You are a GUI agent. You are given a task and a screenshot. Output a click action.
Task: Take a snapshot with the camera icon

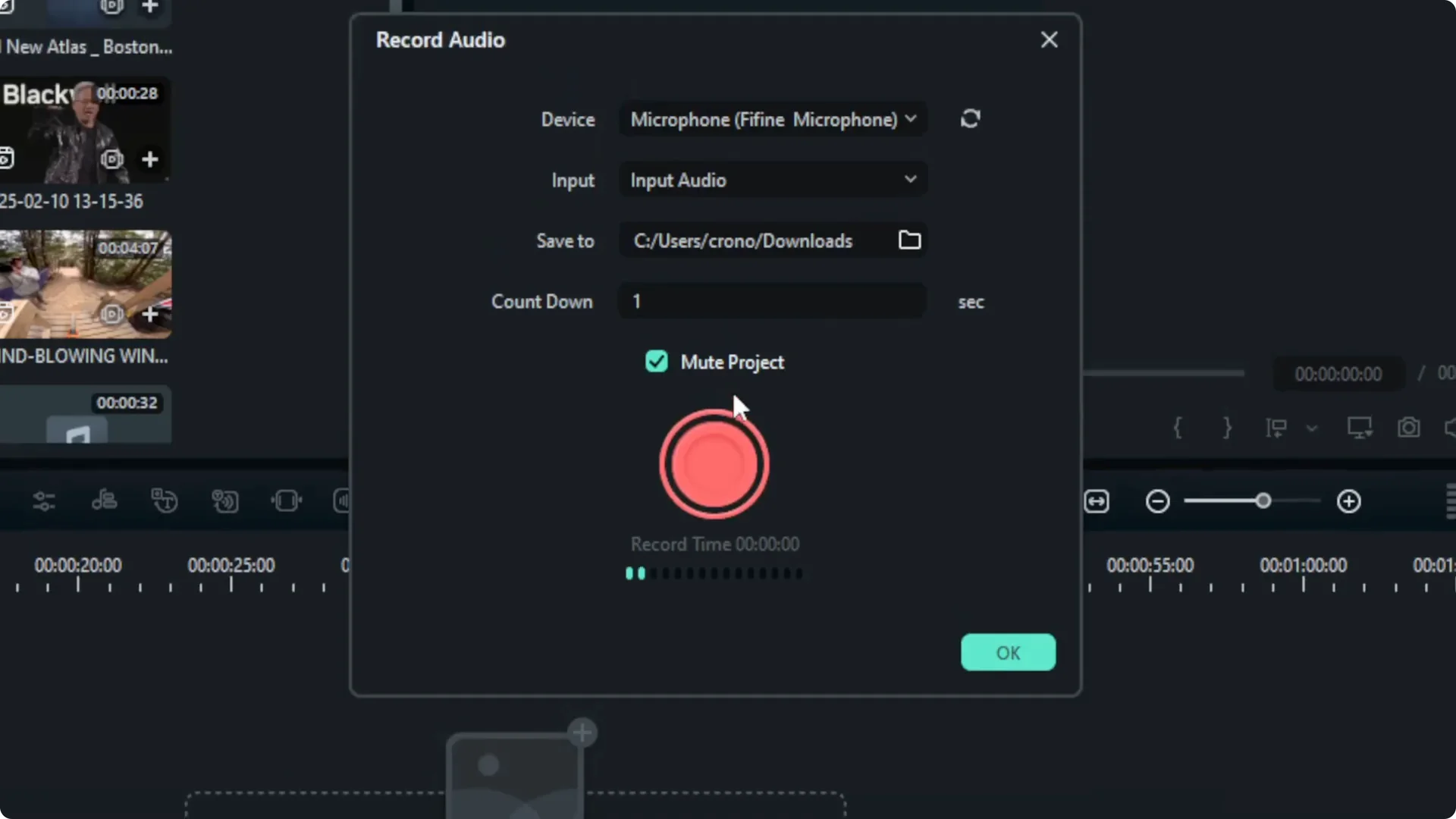coord(1409,428)
